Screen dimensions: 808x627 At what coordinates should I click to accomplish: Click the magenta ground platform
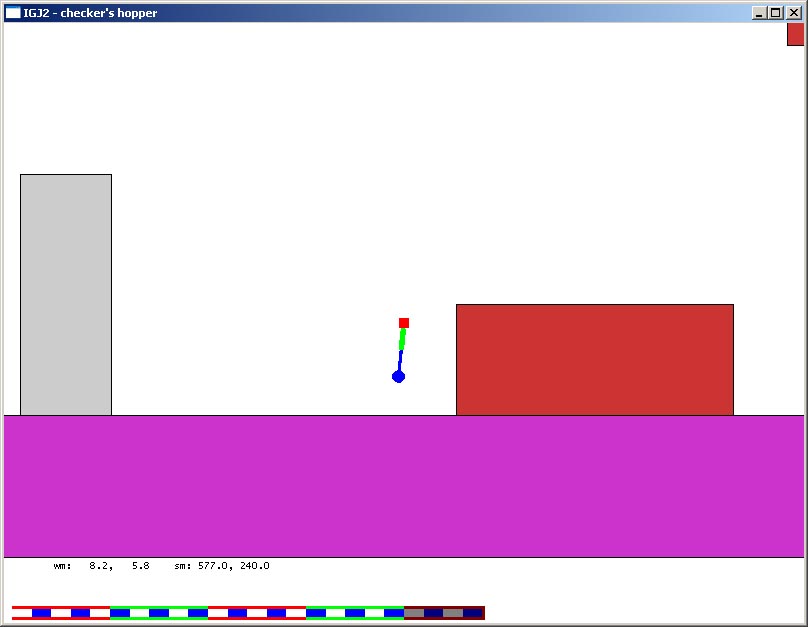[x=404, y=486]
